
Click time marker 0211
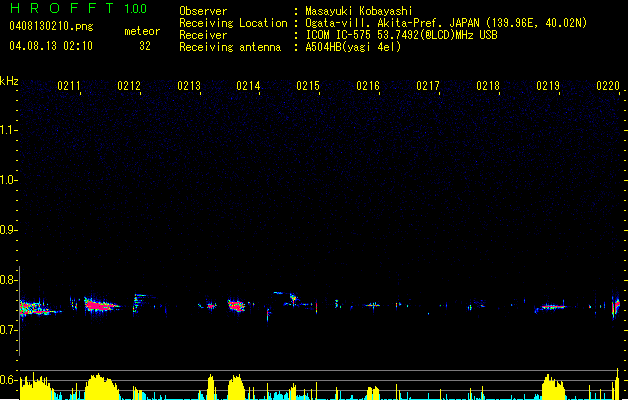[69, 86]
